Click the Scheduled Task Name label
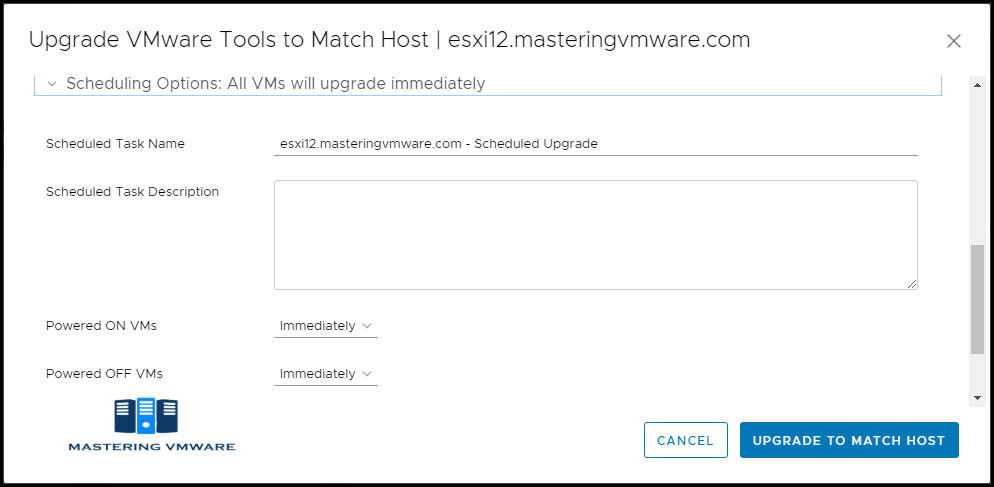 click(115, 144)
